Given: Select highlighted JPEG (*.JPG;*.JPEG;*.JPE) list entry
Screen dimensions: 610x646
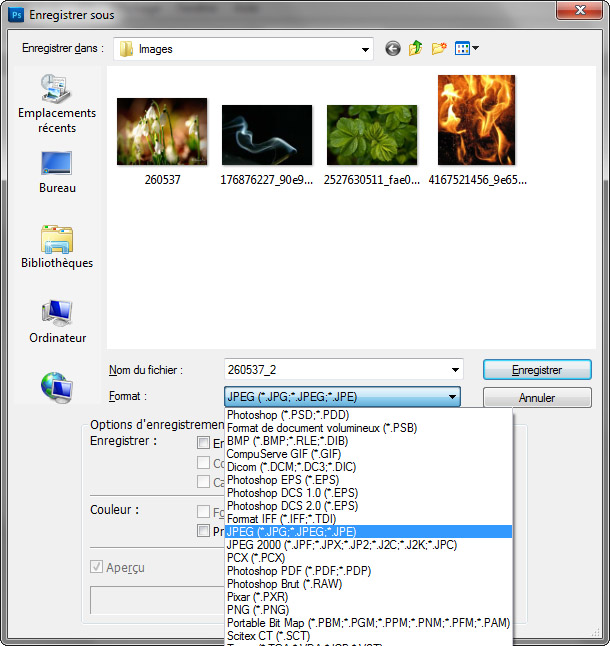Looking at the screenshot, I should [369, 531].
